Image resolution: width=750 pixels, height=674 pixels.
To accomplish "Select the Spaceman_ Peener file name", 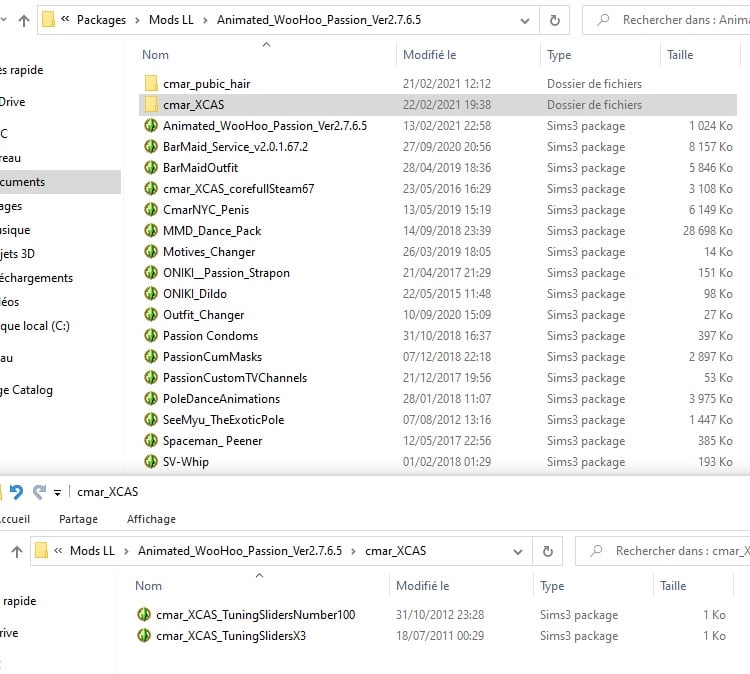I will tap(212, 441).
